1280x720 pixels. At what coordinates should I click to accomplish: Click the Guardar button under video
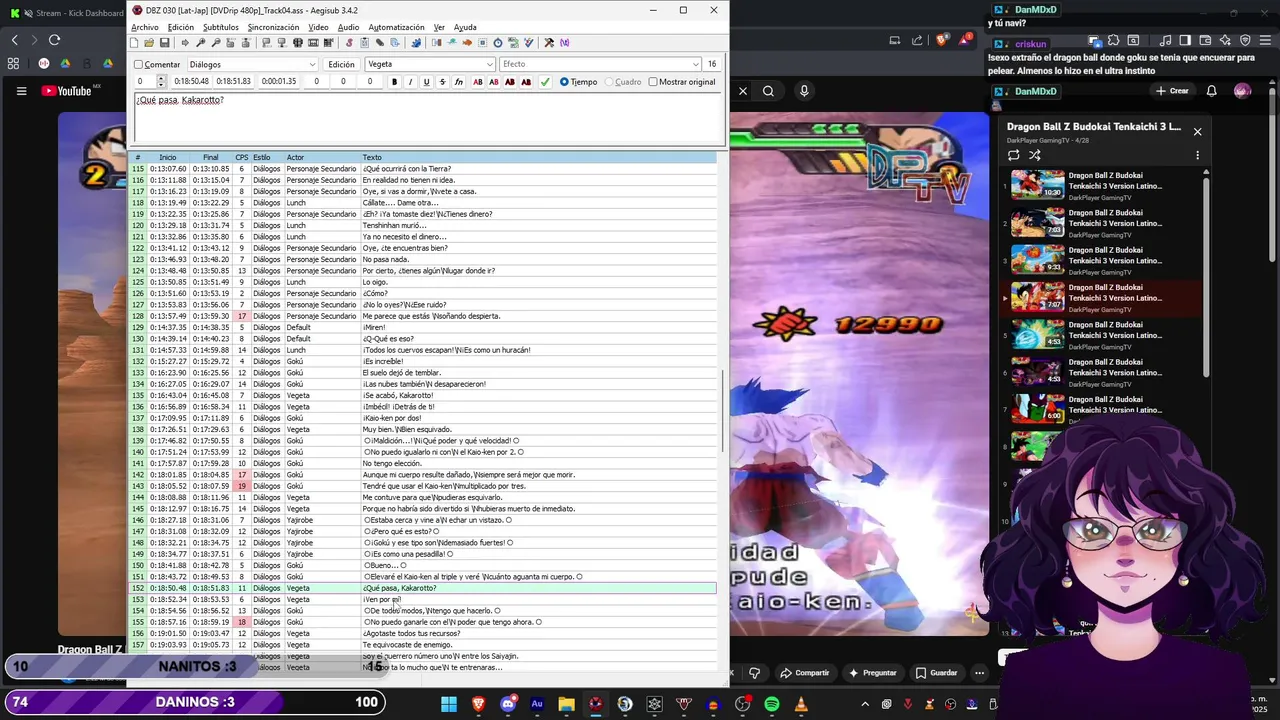point(936,673)
